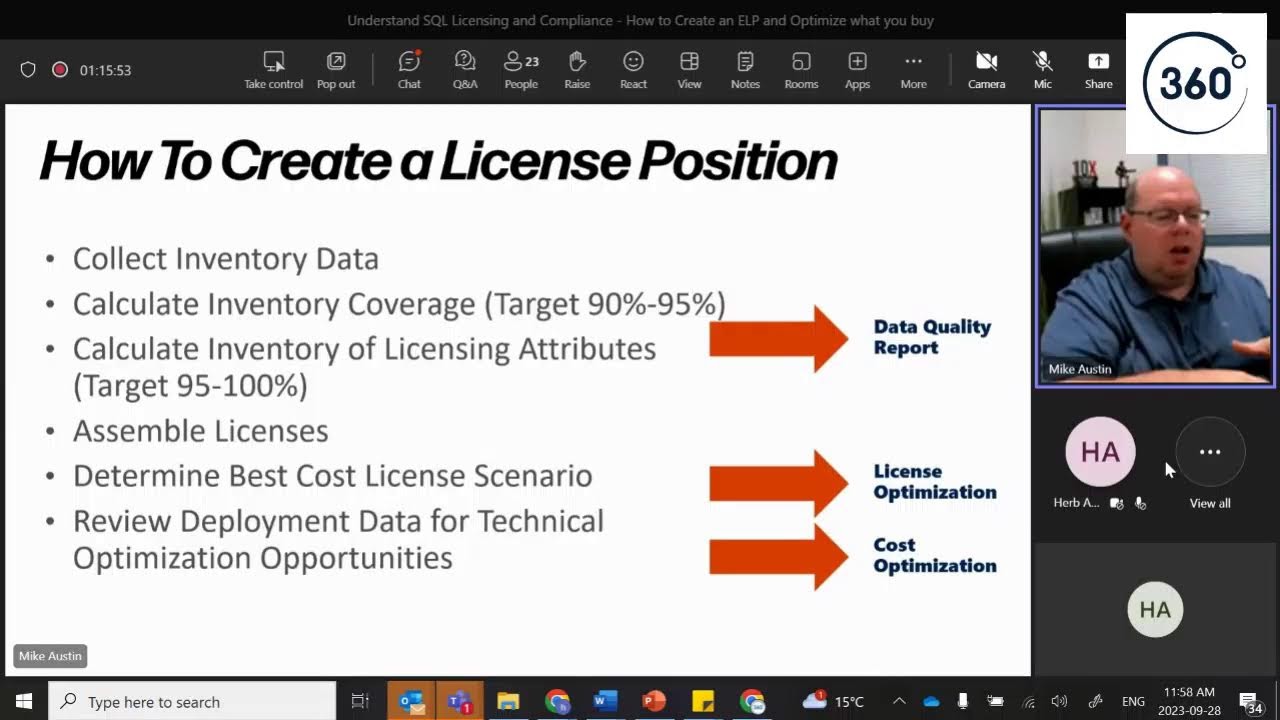Click the meeting timer 01:15:53
Viewport: 1280px width, 720px height.
pos(105,70)
